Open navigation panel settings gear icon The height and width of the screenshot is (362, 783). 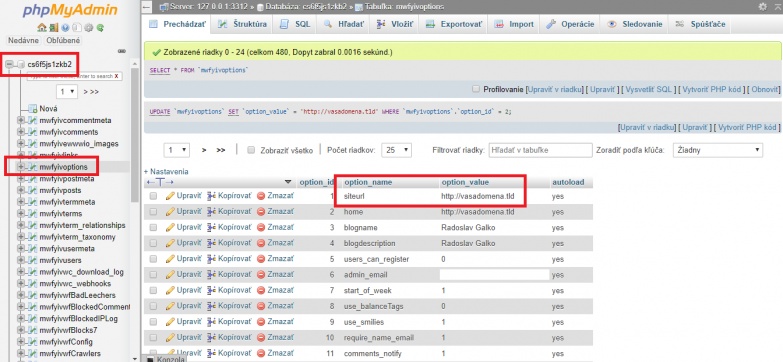[88, 27]
